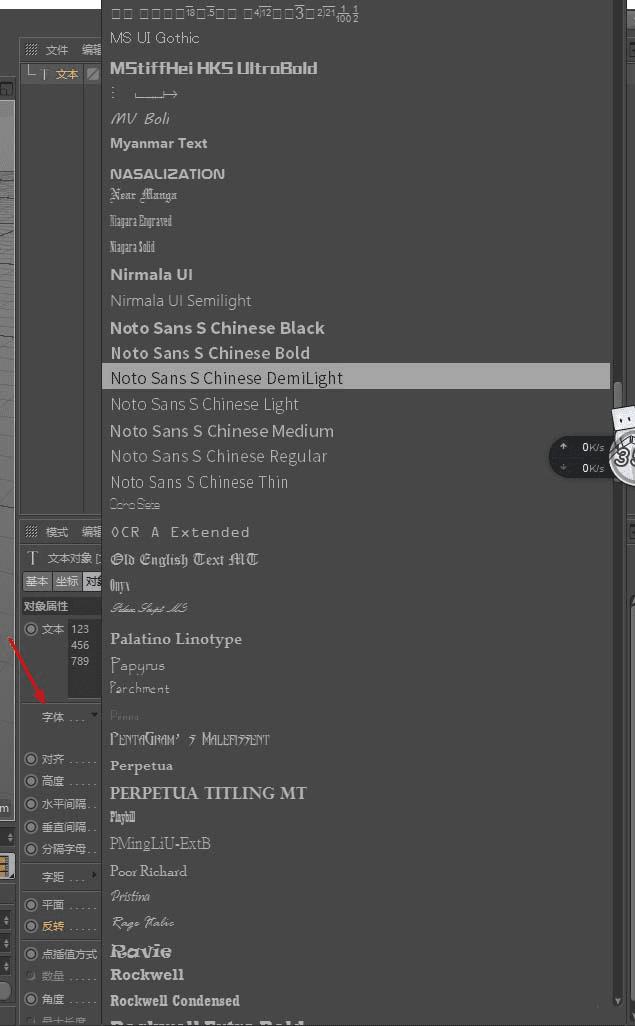Screen dimensions: 635x1026
Task: Pick the Niagara Engraved font
Action: 141,221
